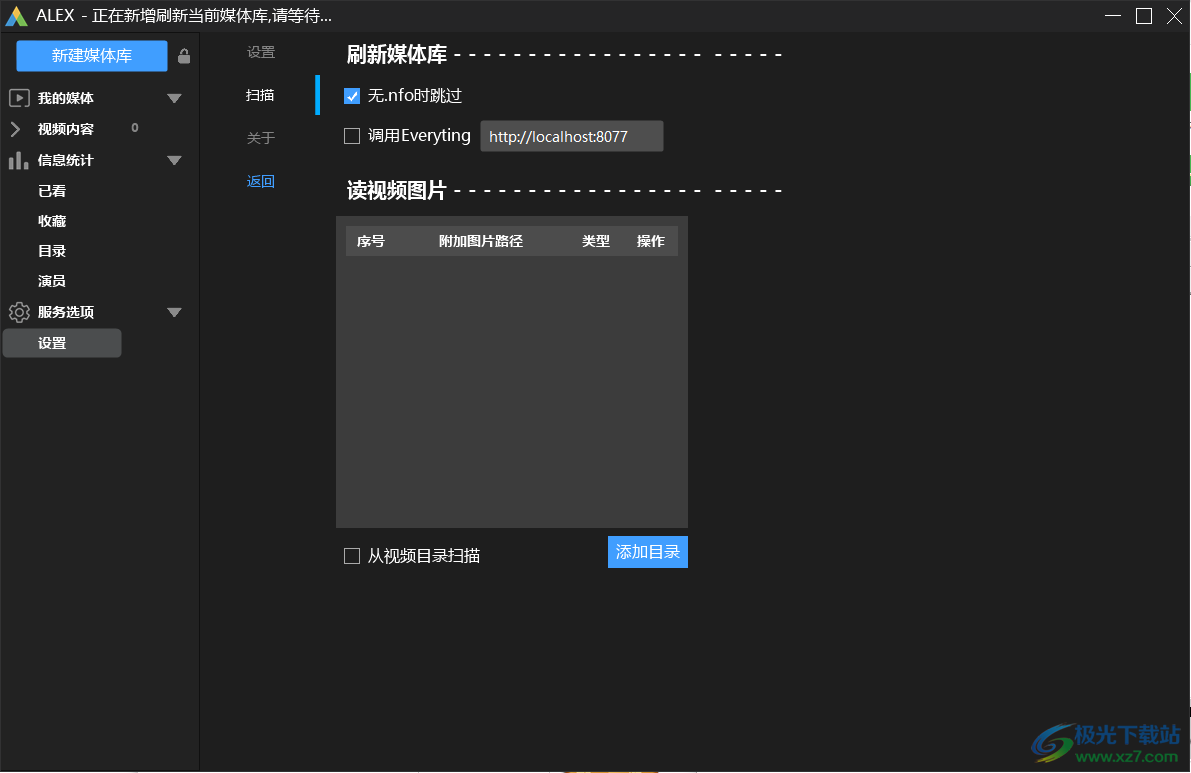Collapse the 我的媒体 section arrow
1191x773 pixels.
[174, 97]
